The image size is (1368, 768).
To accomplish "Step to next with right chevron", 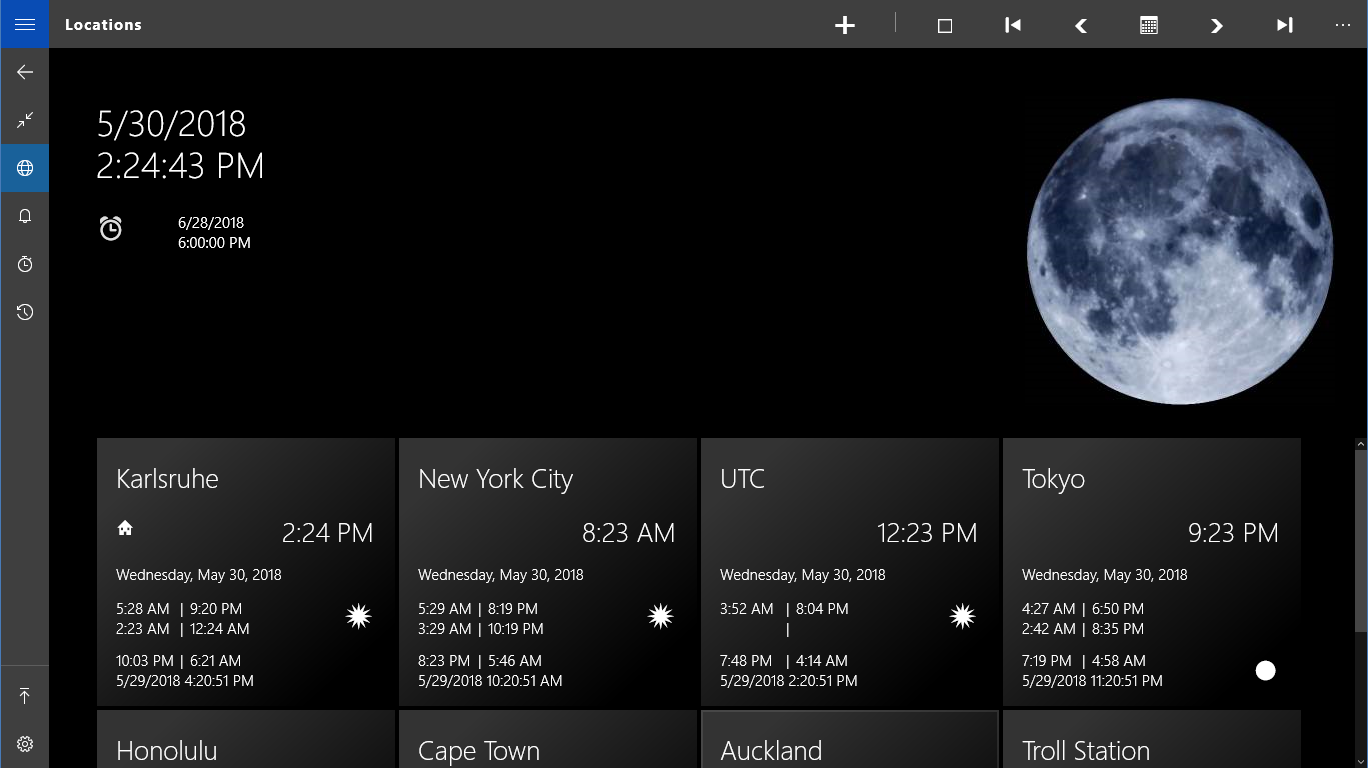I will coord(1217,25).
